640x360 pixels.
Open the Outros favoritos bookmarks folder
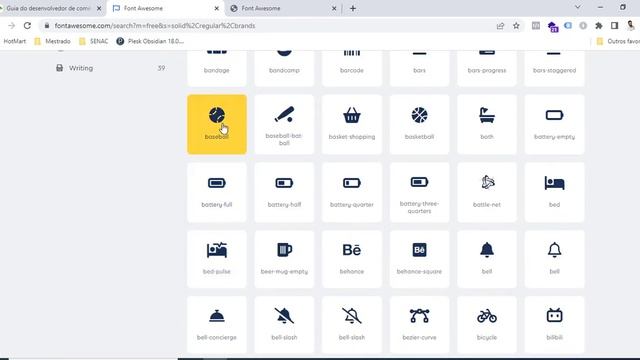(618, 41)
